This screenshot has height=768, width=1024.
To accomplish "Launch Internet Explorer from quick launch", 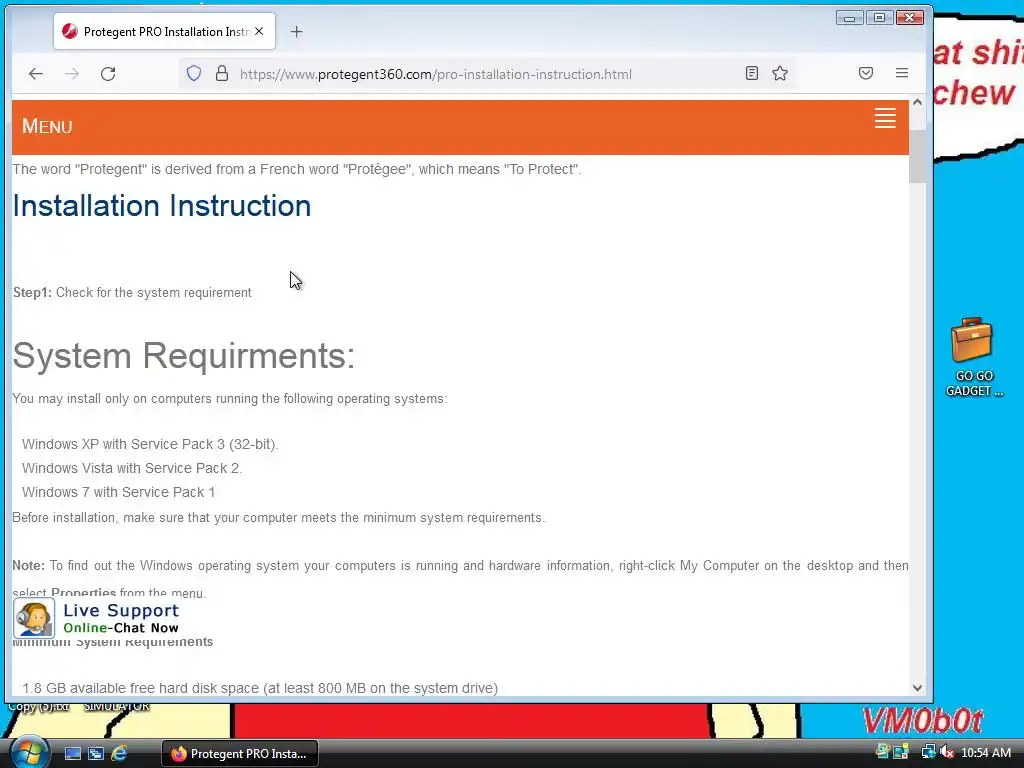I will point(119,754).
